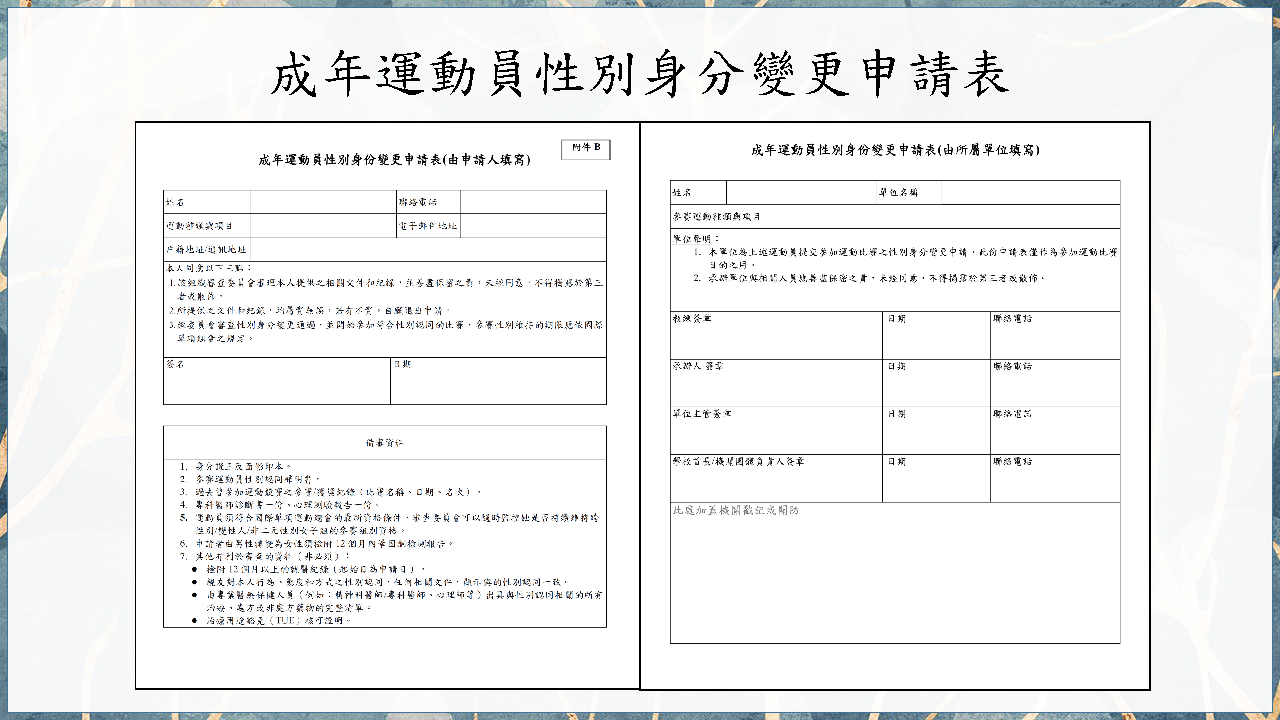Select the 電子郵件地址 label
The height and width of the screenshot is (720, 1280).
click(427, 226)
